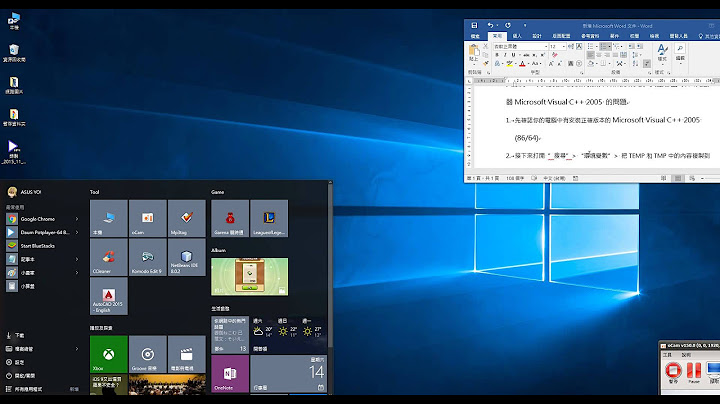Viewport: 720px width, 404px height.
Task: Open the AutoCAD 2015 - English tile
Action: pos(108,297)
